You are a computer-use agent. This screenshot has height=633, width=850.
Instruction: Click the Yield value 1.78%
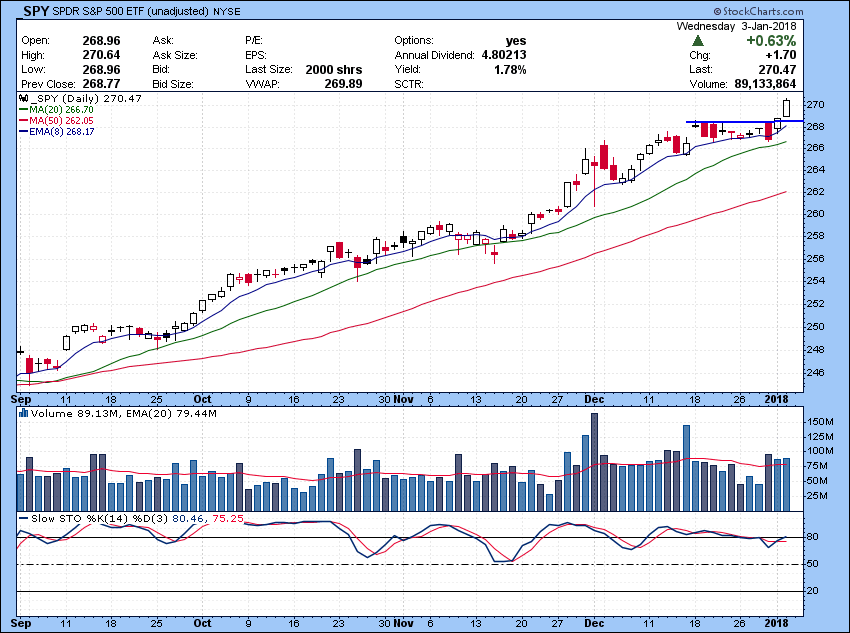510,69
